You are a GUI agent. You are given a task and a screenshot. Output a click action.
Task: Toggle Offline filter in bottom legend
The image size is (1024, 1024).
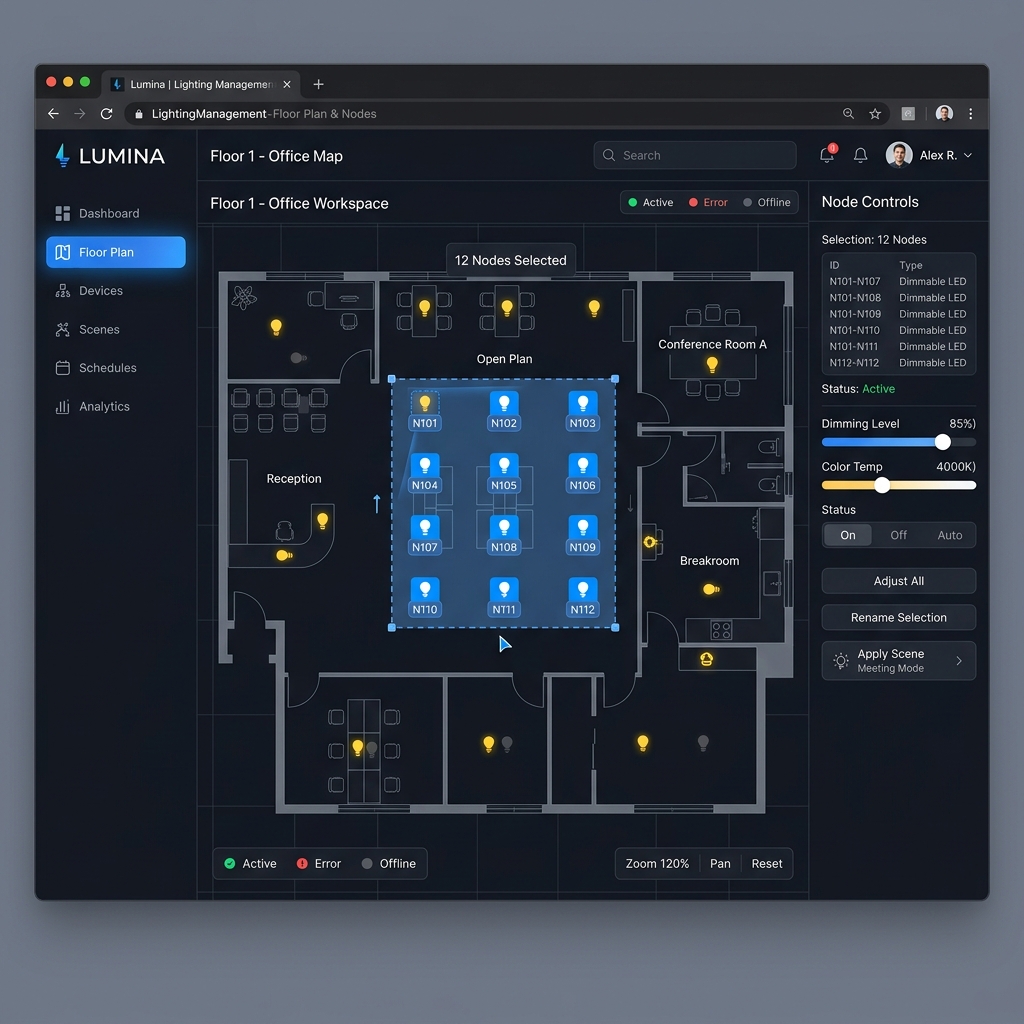[x=389, y=863]
